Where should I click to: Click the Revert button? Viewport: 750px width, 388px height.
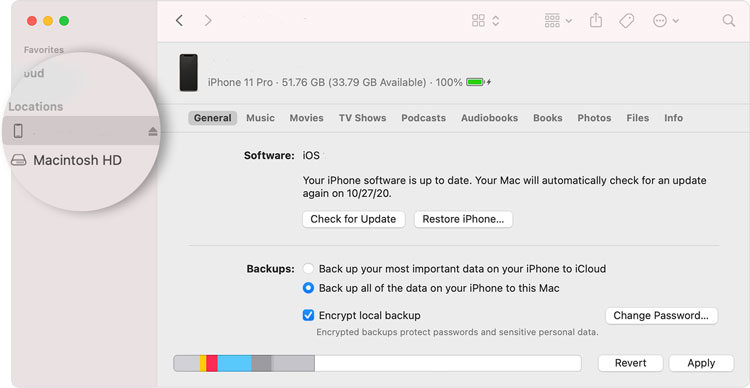(x=630, y=363)
